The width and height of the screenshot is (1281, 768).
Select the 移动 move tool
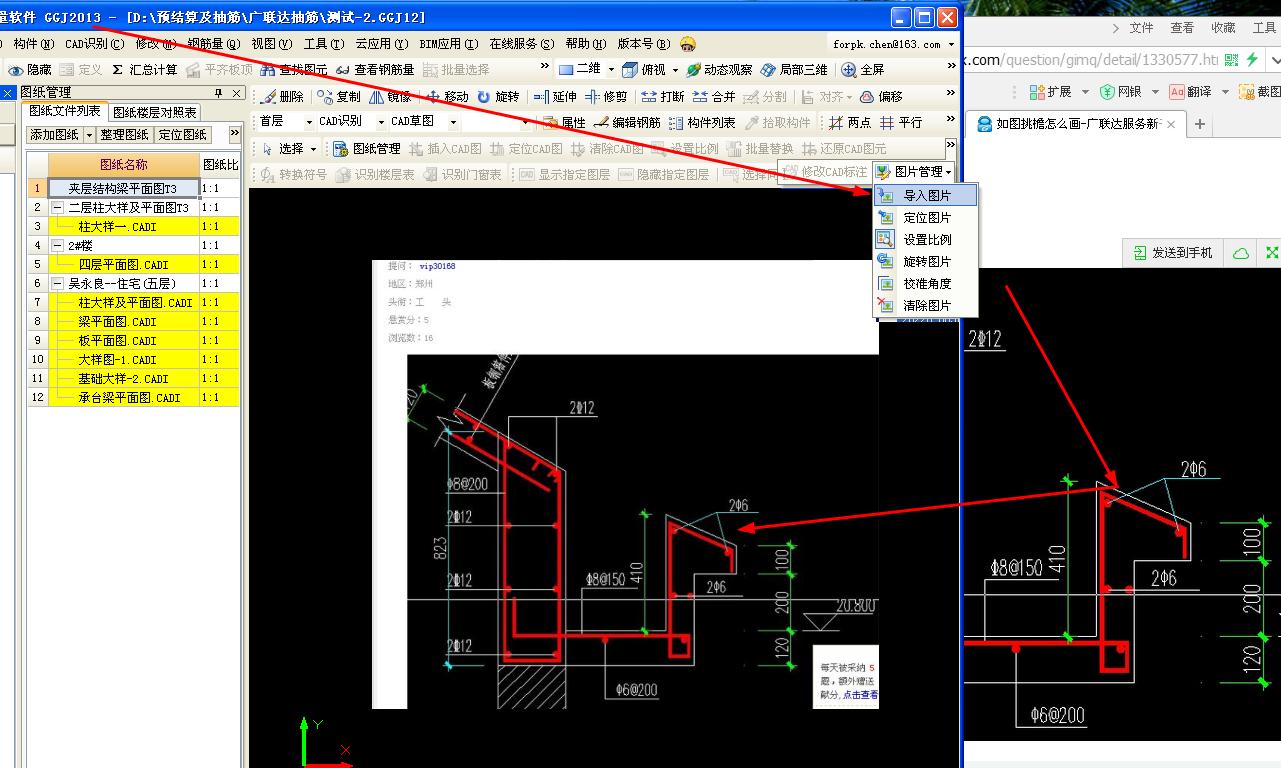[447, 97]
